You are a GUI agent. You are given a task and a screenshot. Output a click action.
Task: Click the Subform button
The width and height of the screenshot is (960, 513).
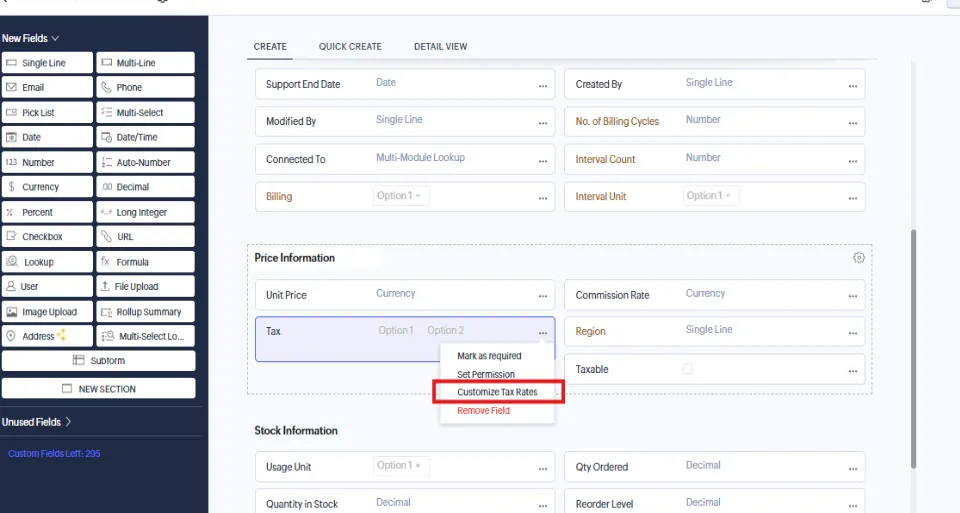(99, 361)
